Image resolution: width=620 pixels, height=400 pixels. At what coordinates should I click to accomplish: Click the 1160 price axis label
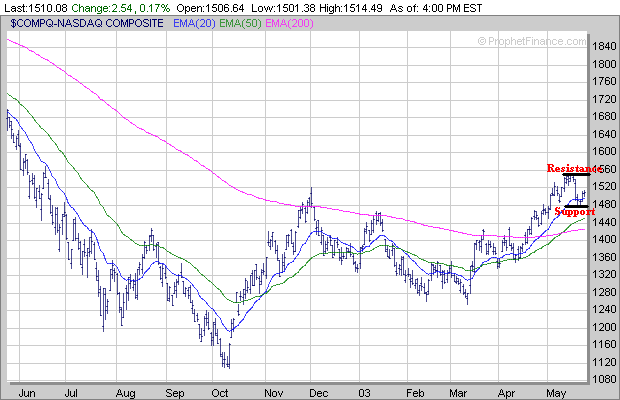(x=604, y=344)
